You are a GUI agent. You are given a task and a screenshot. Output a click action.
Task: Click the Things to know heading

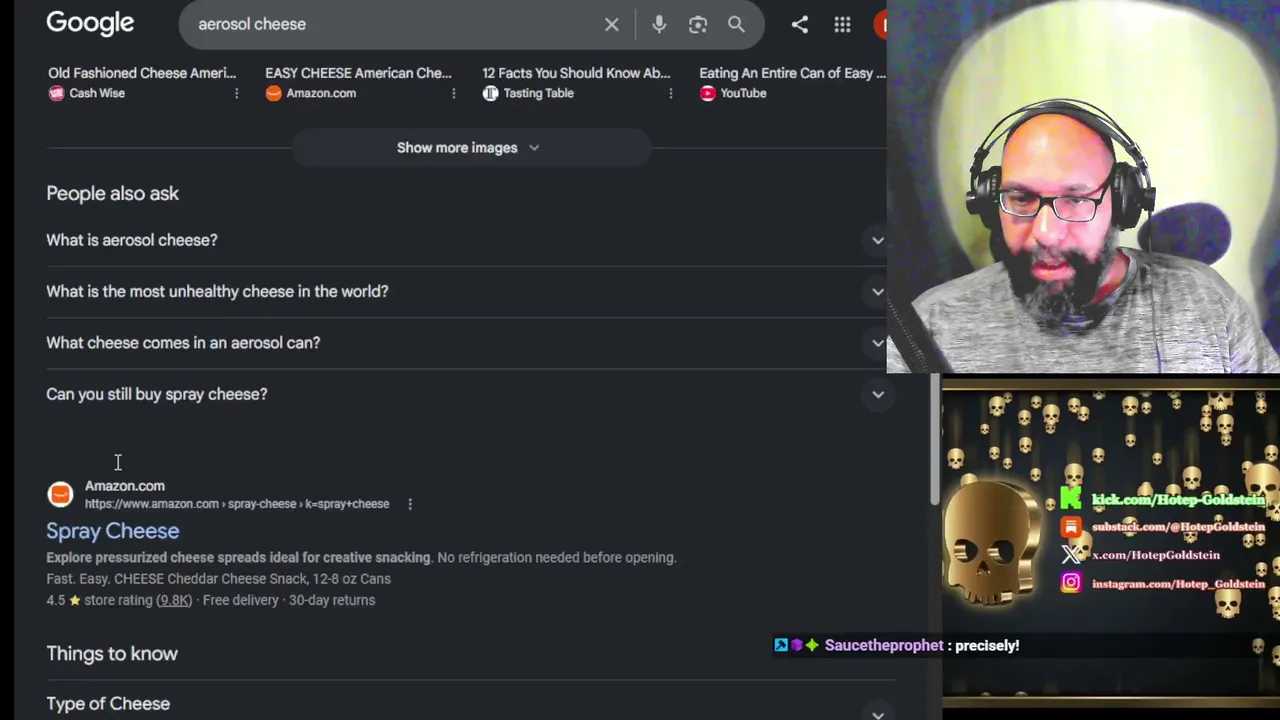(112, 654)
